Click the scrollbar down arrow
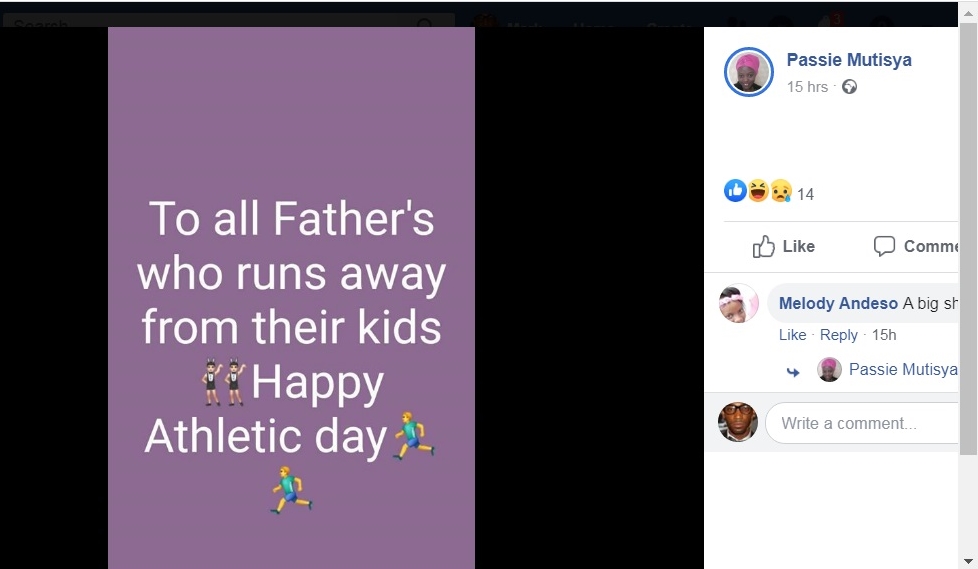This screenshot has width=978, height=569. (x=968, y=562)
